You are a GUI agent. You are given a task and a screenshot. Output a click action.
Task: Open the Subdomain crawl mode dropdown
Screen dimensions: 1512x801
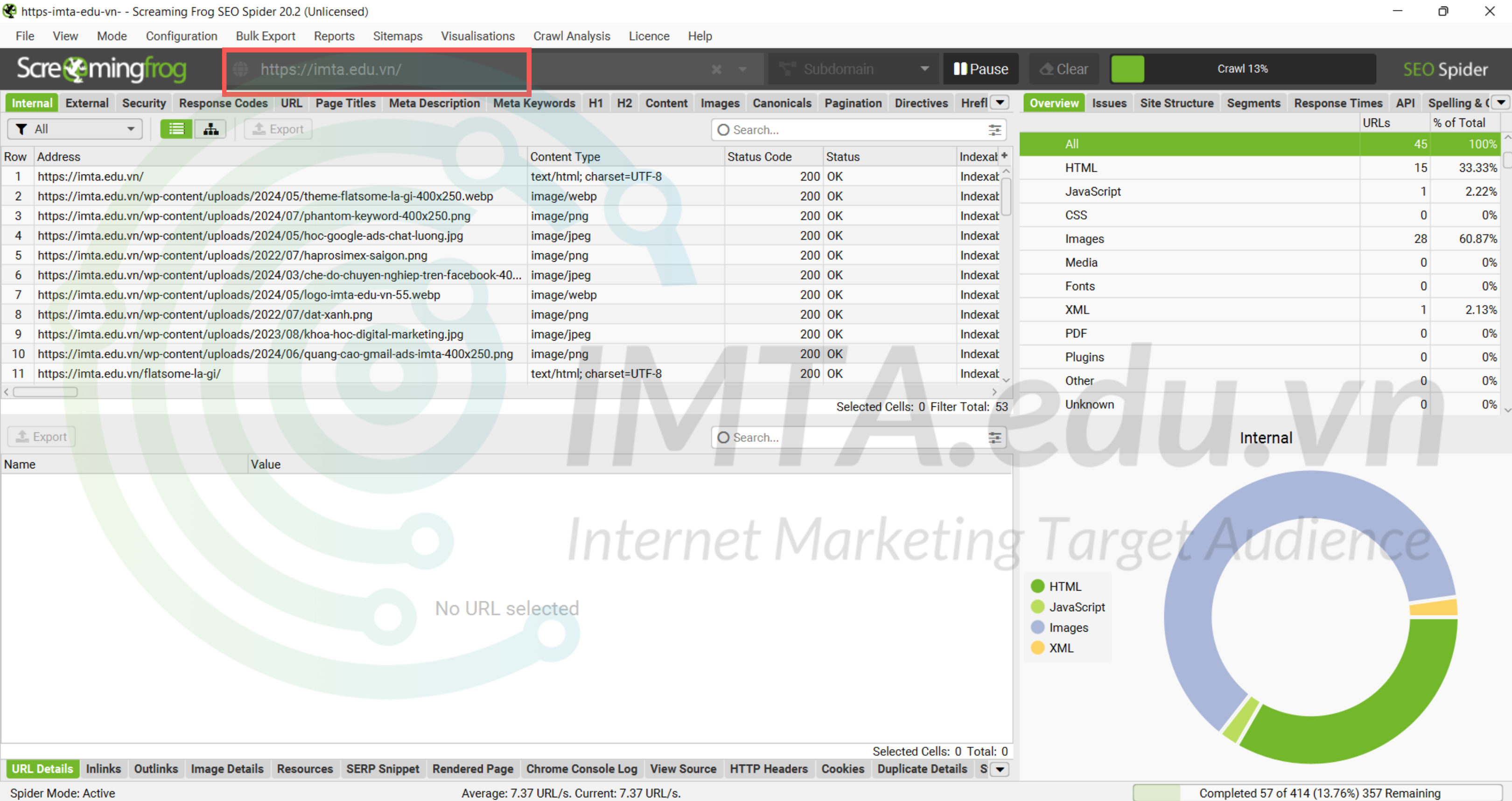point(854,69)
